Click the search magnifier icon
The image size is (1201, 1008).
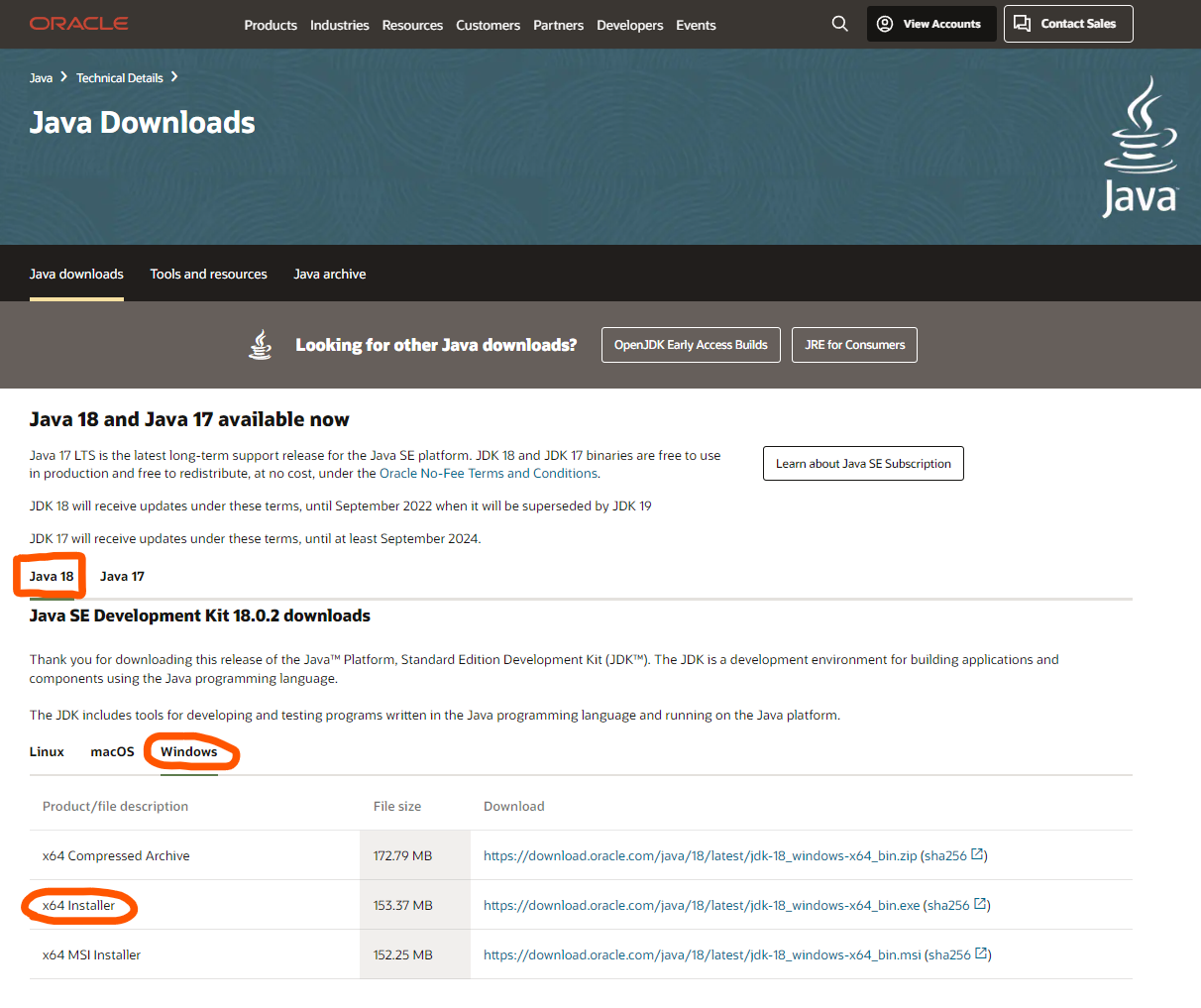click(x=839, y=24)
